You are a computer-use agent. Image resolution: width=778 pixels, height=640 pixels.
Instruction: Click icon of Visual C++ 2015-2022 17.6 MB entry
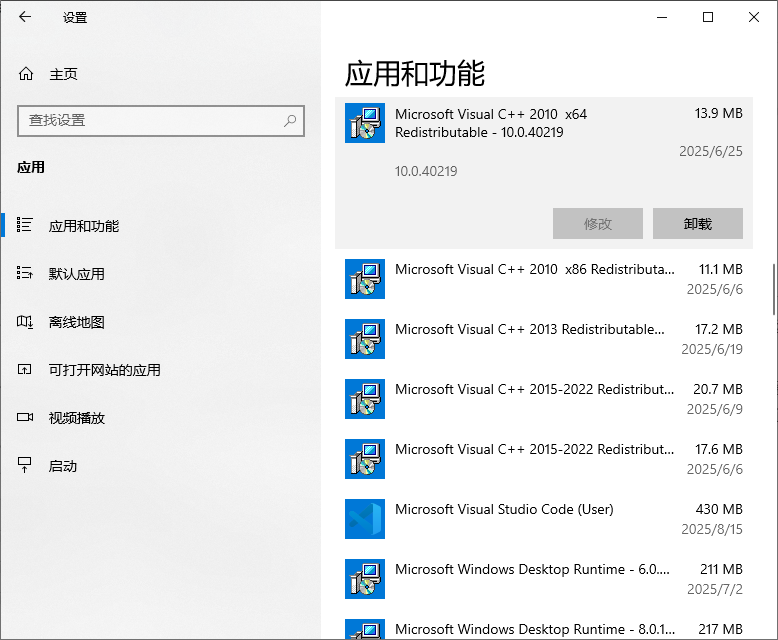365,459
